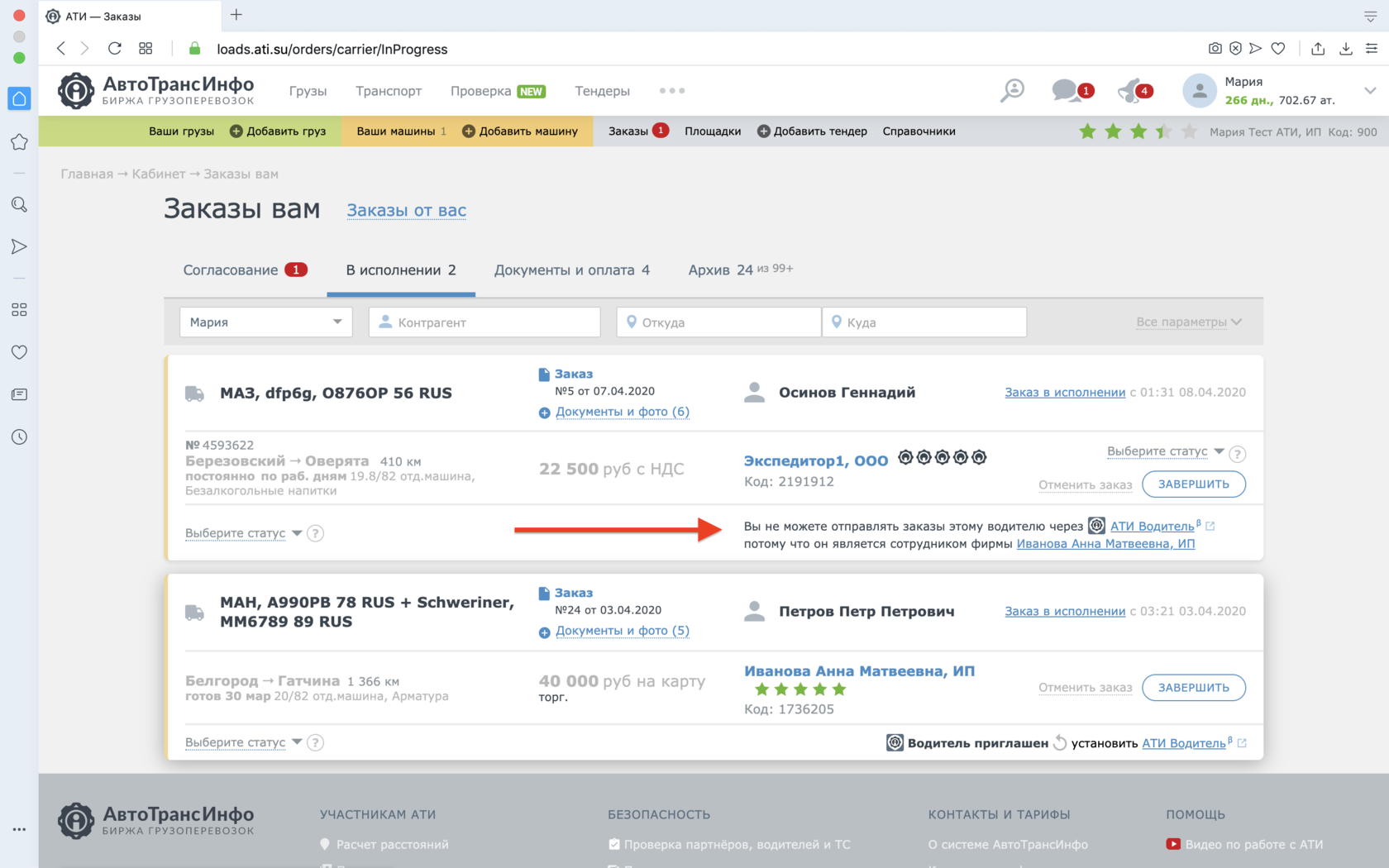Reload the page with the refresh icon
The width and height of the screenshot is (1389, 868).
coord(115,49)
